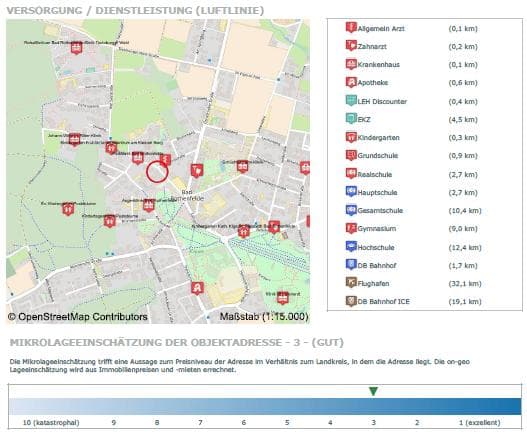Click the Apotheke pin at map bottom
This screenshot has height=435, width=527.
click(x=197, y=288)
